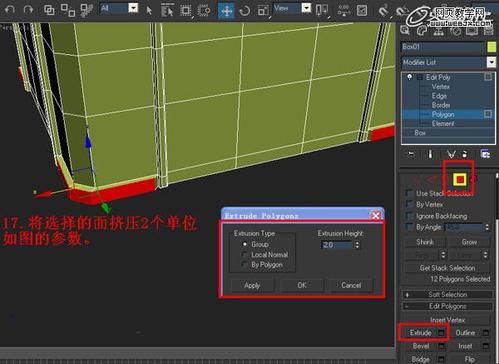Open the Display panel tab
Screen dimensions: 499x364
coord(472,31)
